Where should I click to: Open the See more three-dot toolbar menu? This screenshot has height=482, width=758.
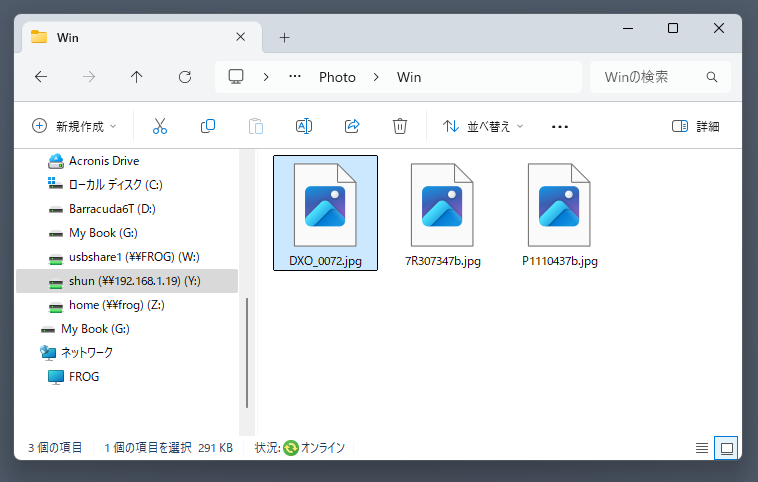[560, 127]
